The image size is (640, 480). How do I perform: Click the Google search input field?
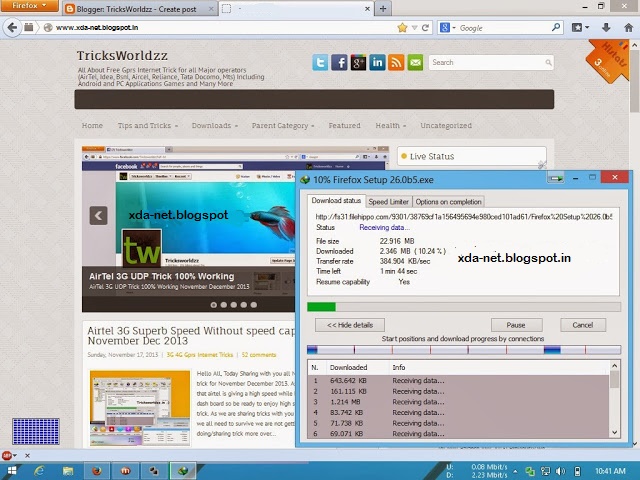point(504,28)
